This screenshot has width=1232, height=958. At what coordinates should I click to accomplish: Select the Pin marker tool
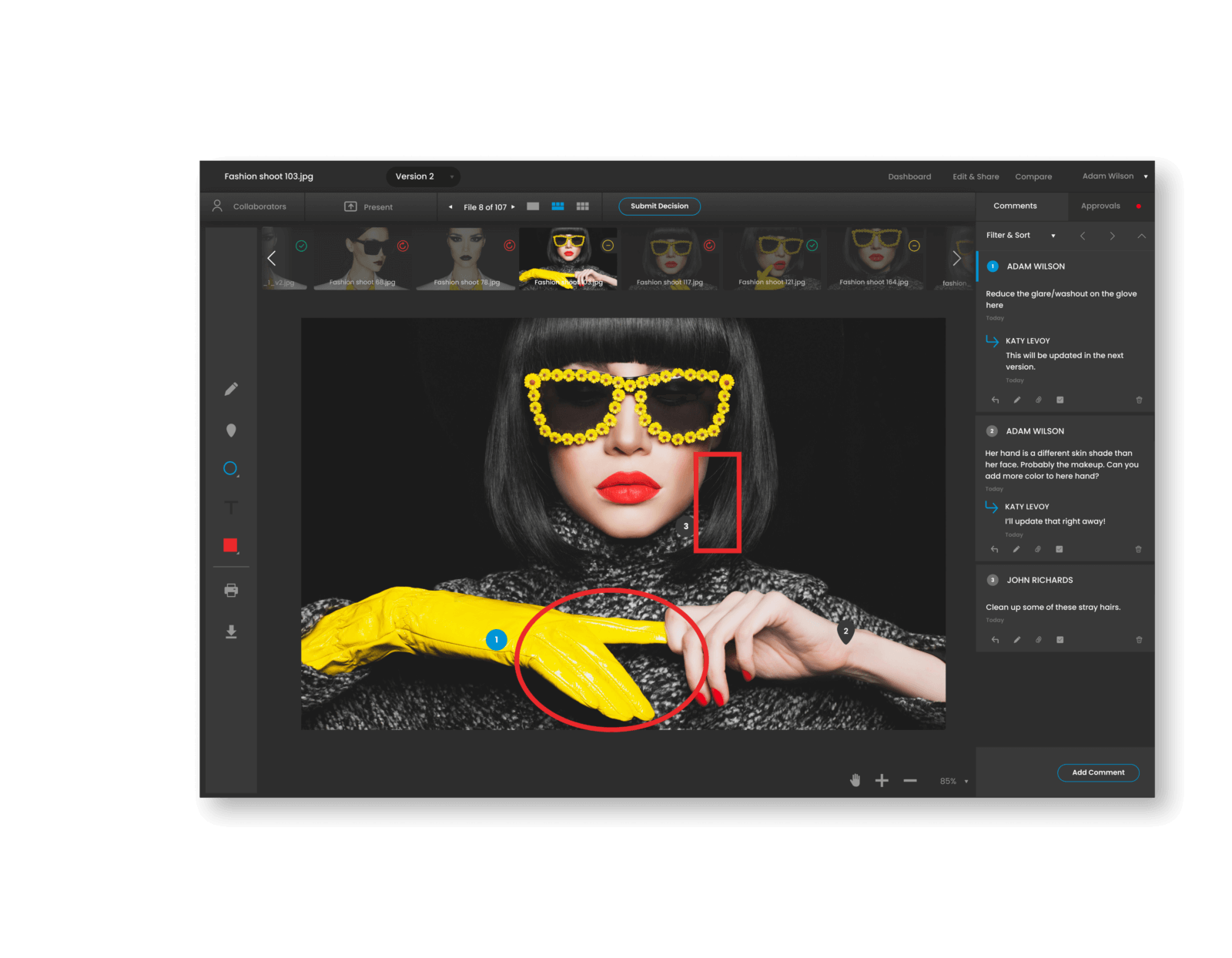[x=231, y=430]
